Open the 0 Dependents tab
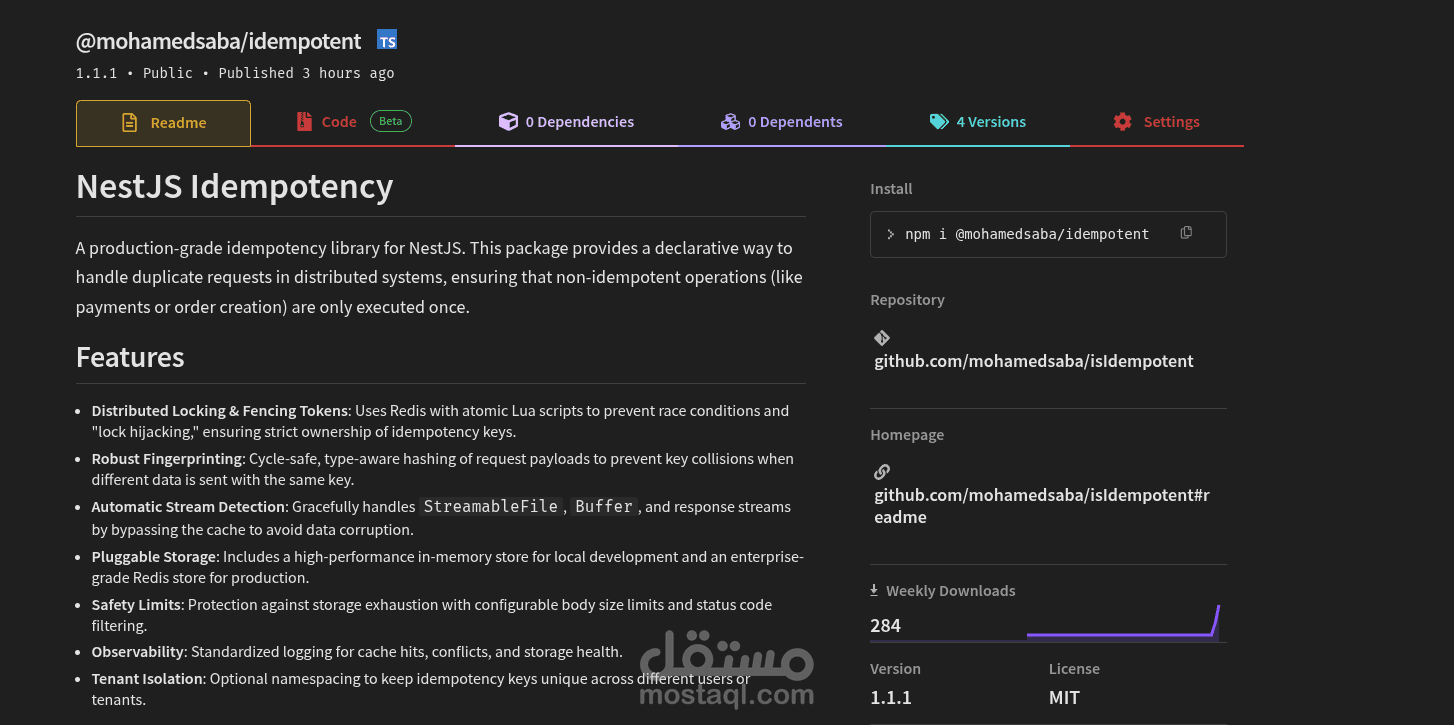1454x725 pixels. tap(781, 123)
